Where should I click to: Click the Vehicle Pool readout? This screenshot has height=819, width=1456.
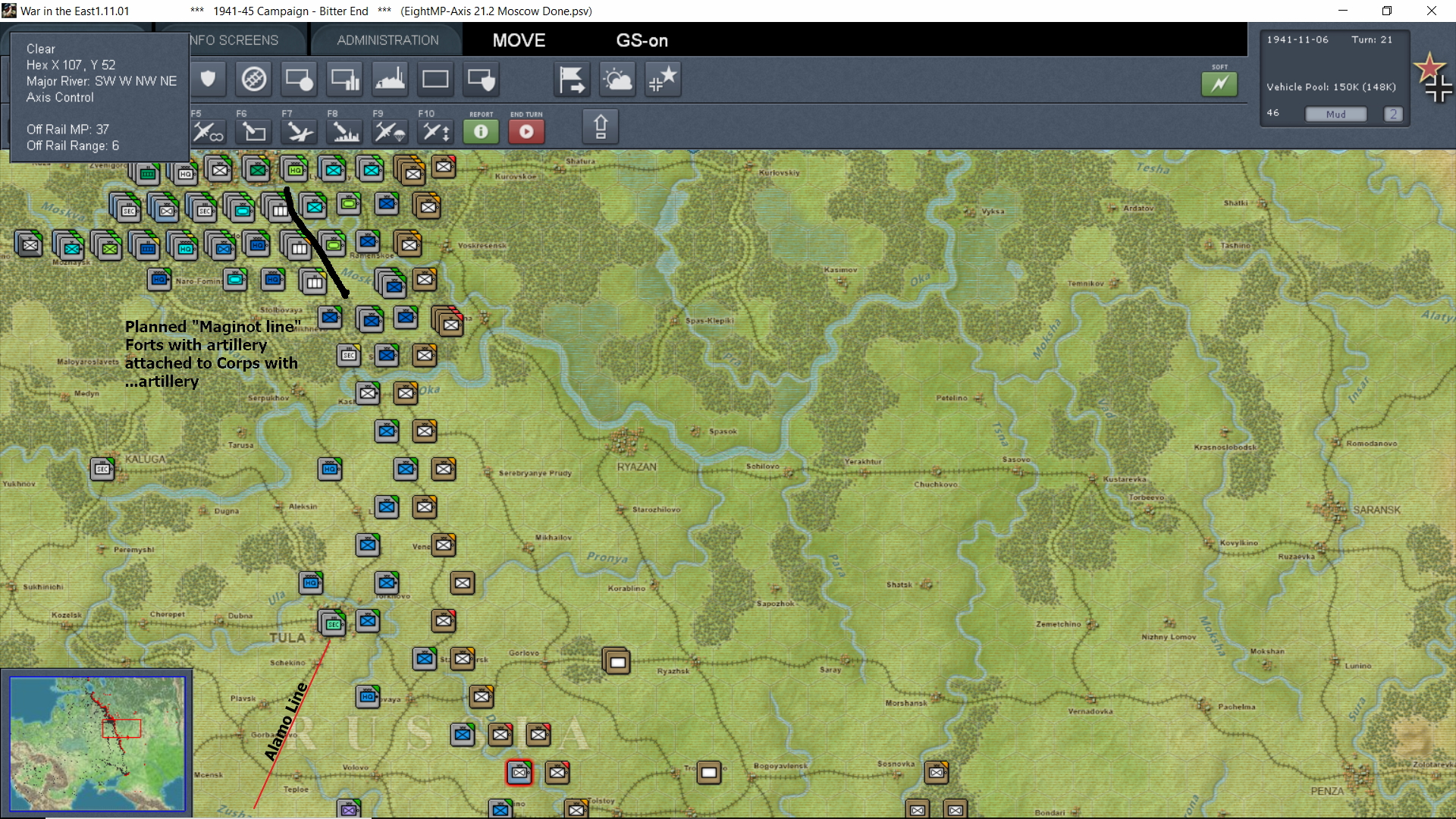(1331, 87)
